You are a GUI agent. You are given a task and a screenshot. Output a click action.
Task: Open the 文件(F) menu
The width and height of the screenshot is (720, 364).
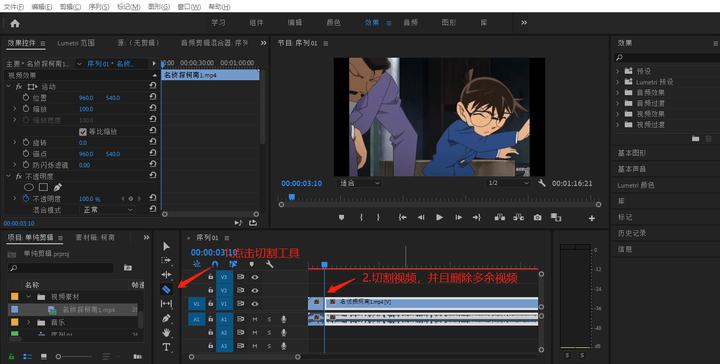[13, 7]
